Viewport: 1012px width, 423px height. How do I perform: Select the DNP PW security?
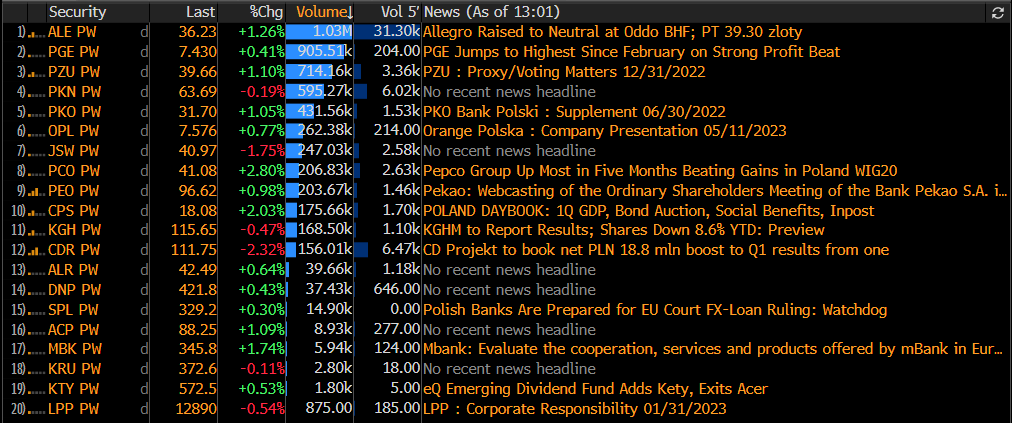coord(74,291)
